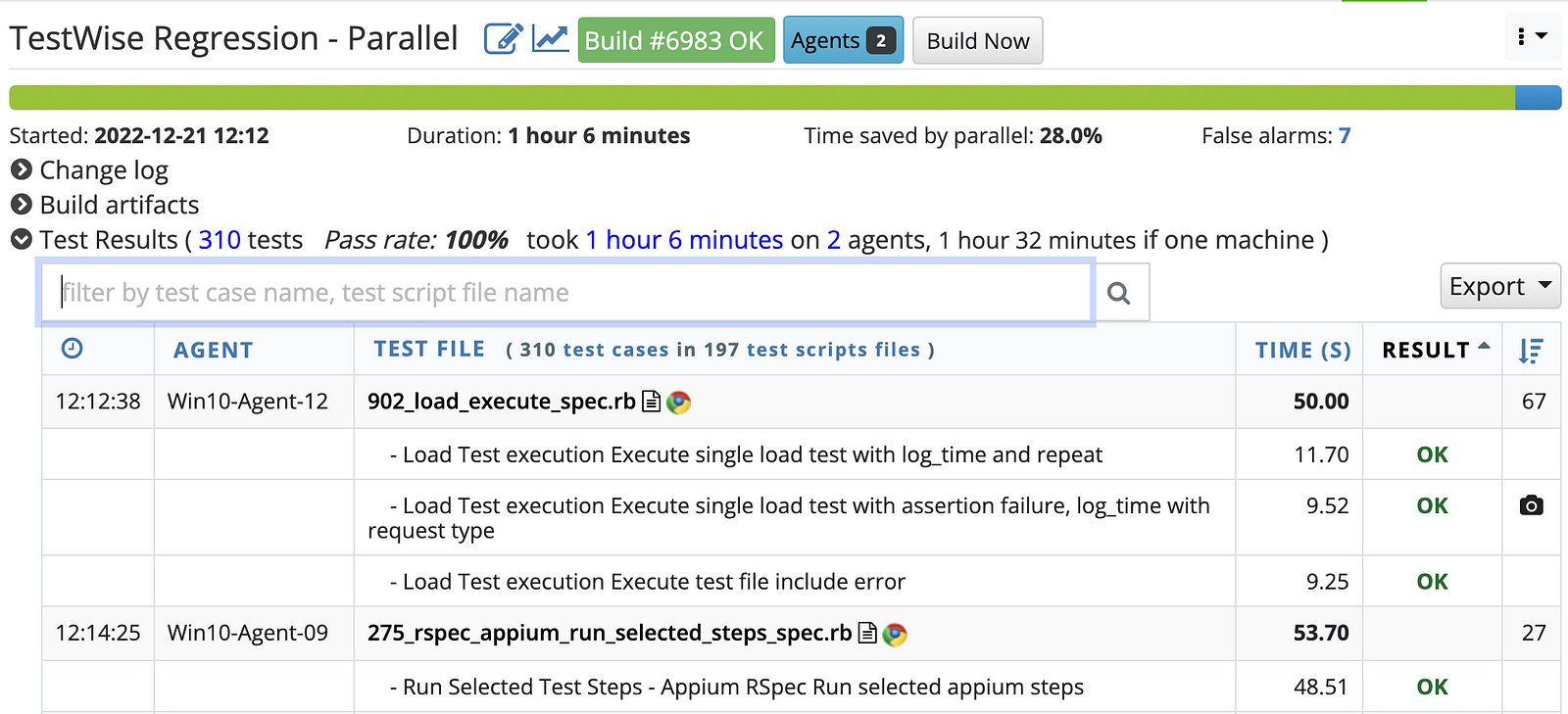This screenshot has width=1568, height=714.
Task: Click the 1 hour 6 minutes link
Action: (x=684, y=240)
